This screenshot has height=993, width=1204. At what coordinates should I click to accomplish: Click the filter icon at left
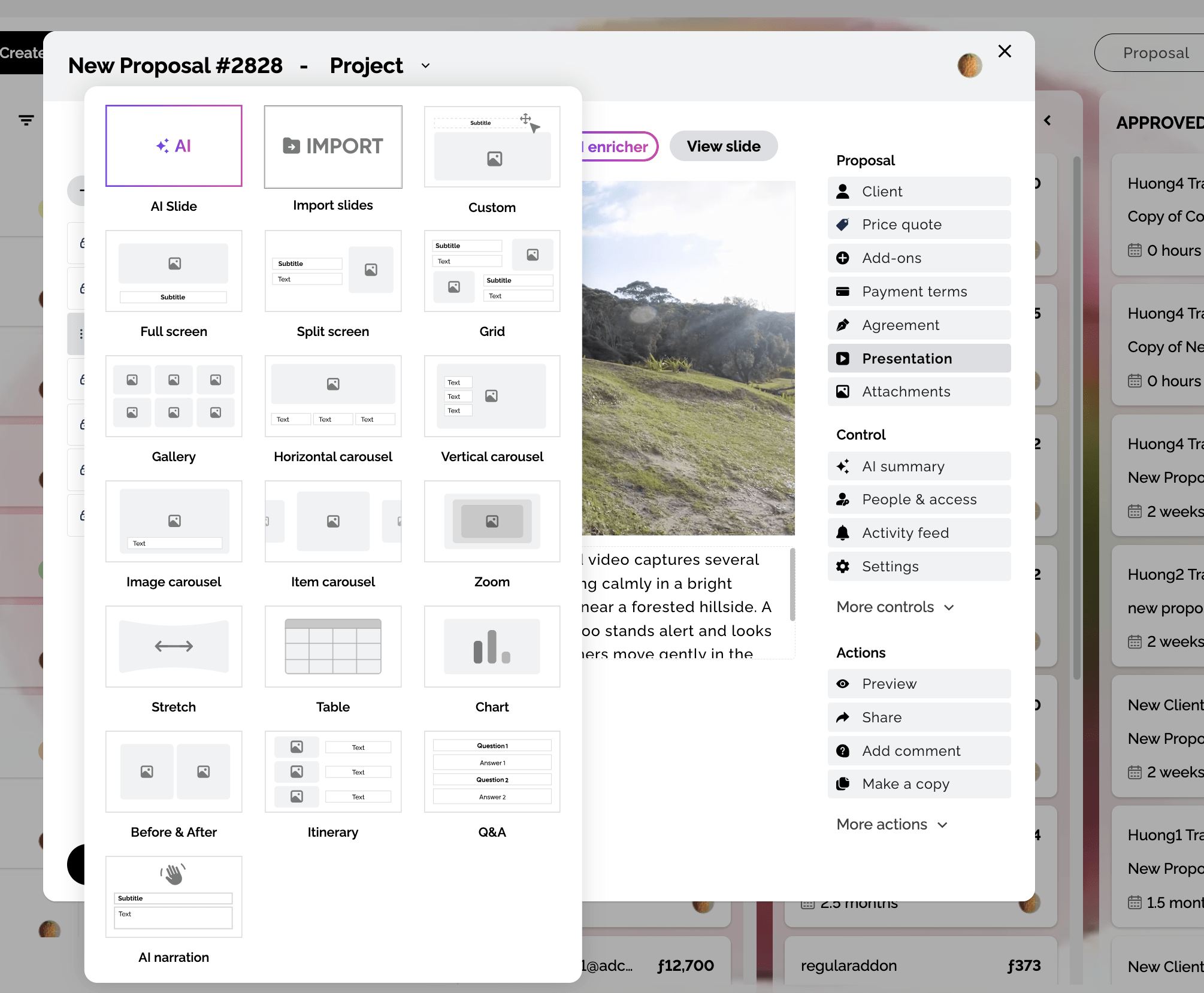pos(26,120)
